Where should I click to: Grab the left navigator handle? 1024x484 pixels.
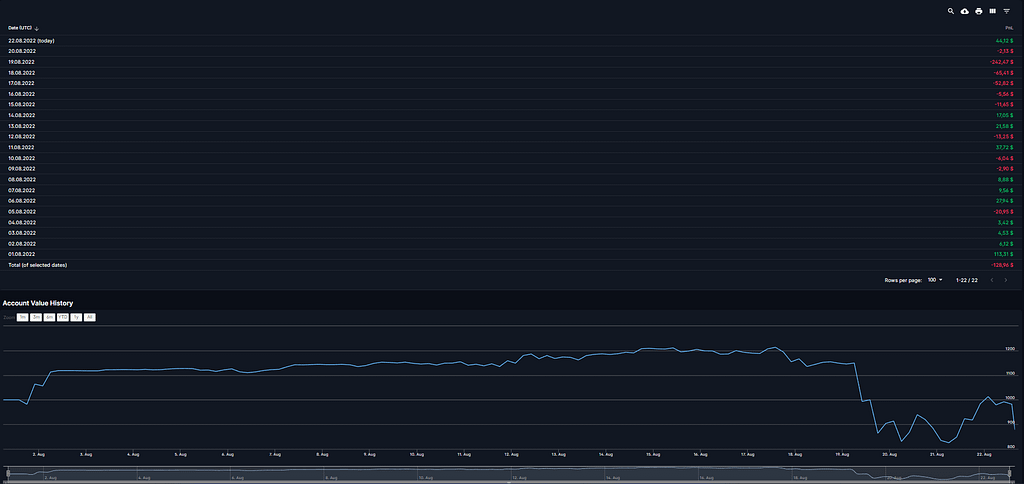(7, 472)
